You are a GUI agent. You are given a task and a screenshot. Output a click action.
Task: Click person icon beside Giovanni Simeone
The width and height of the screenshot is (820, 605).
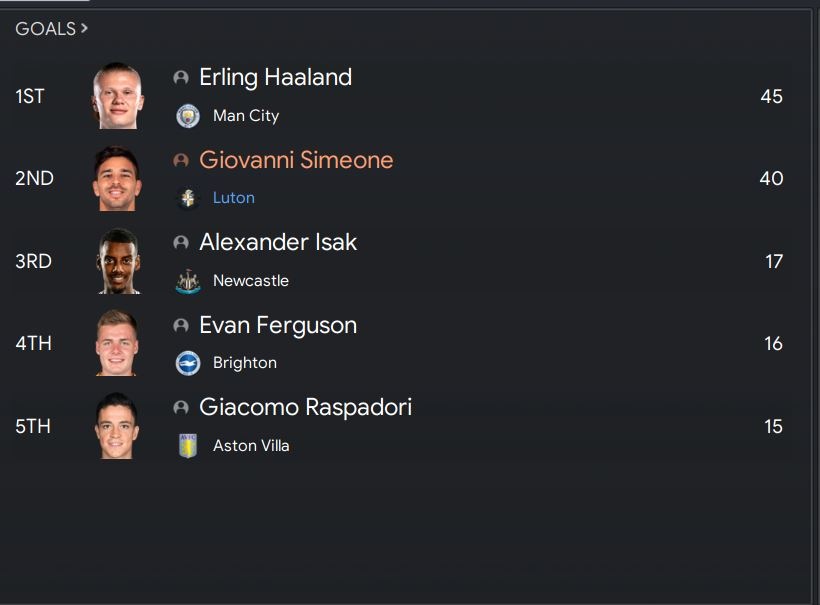181,160
